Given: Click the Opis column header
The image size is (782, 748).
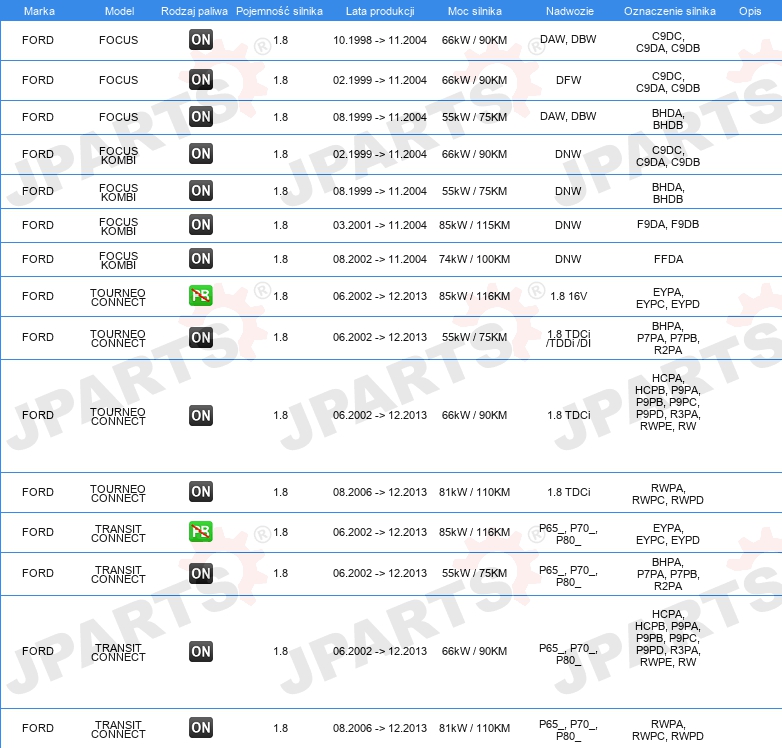Looking at the screenshot, I should pyautogui.click(x=750, y=11).
